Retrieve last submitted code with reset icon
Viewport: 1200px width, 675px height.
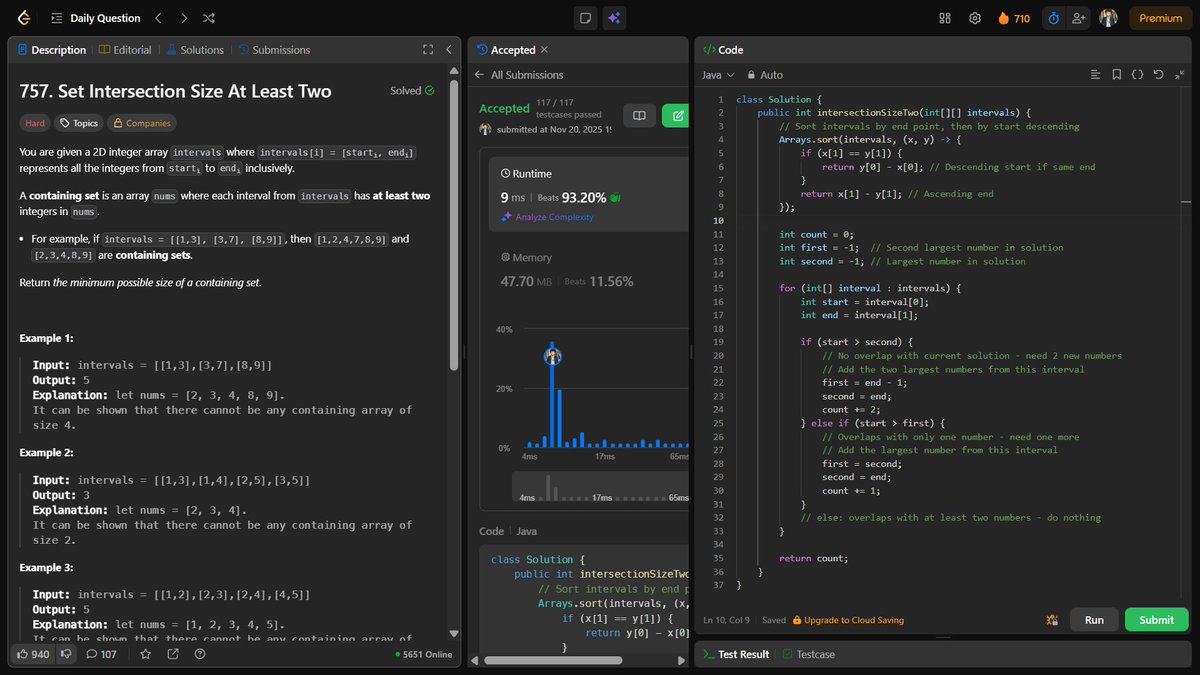(1157, 75)
